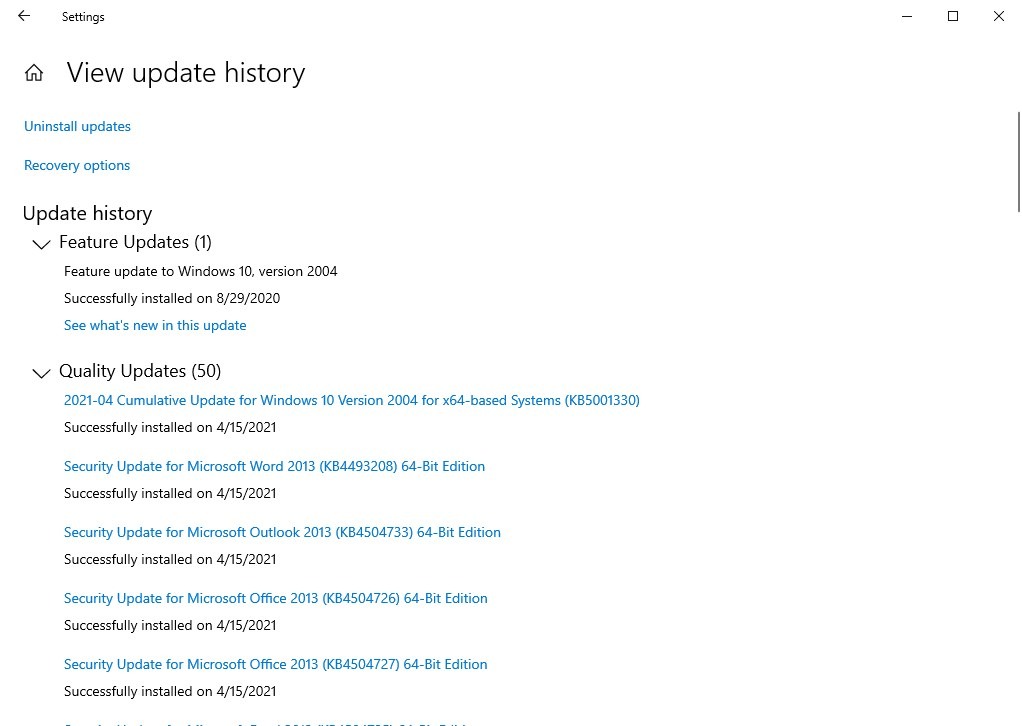
Task: Collapse the Quality Updates chevron
Action: pyautogui.click(x=41, y=373)
